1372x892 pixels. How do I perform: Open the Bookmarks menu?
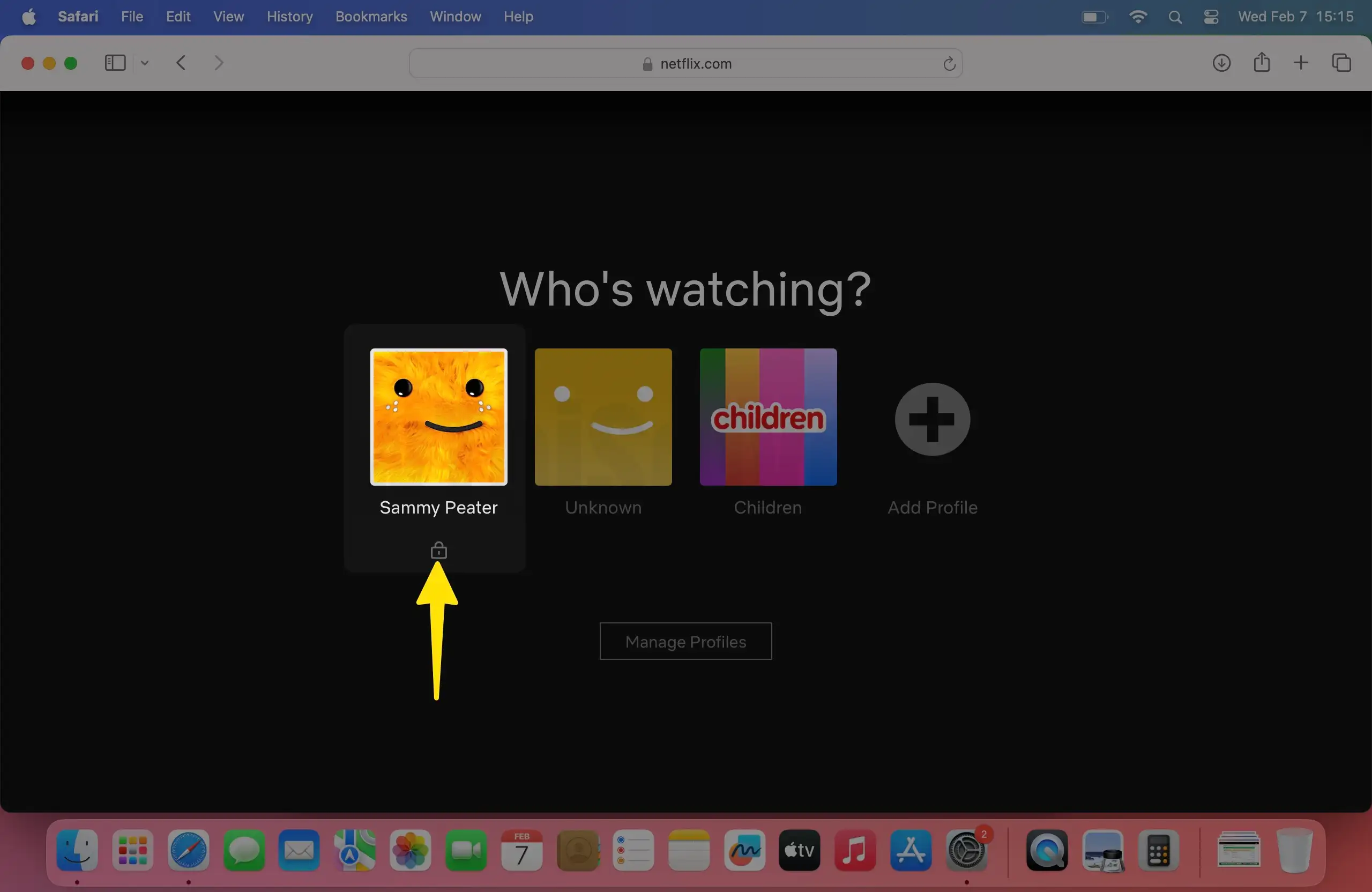(371, 17)
